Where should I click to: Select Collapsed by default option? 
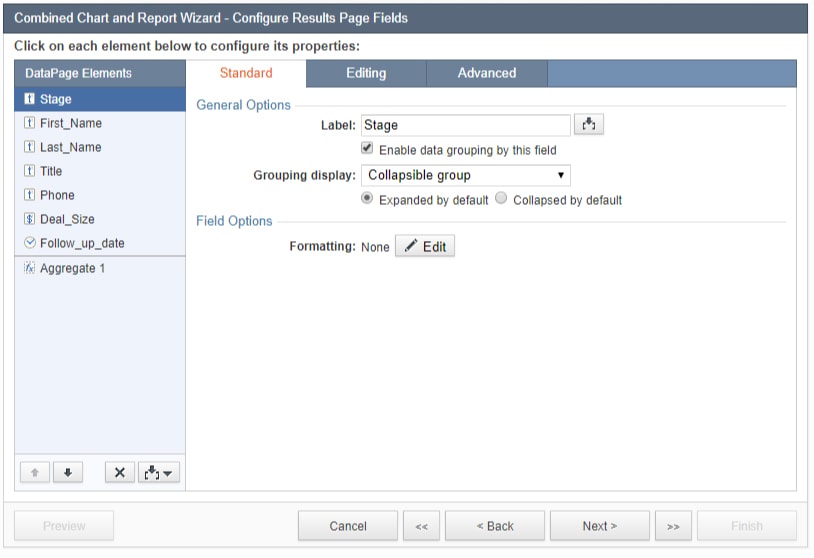pos(501,199)
